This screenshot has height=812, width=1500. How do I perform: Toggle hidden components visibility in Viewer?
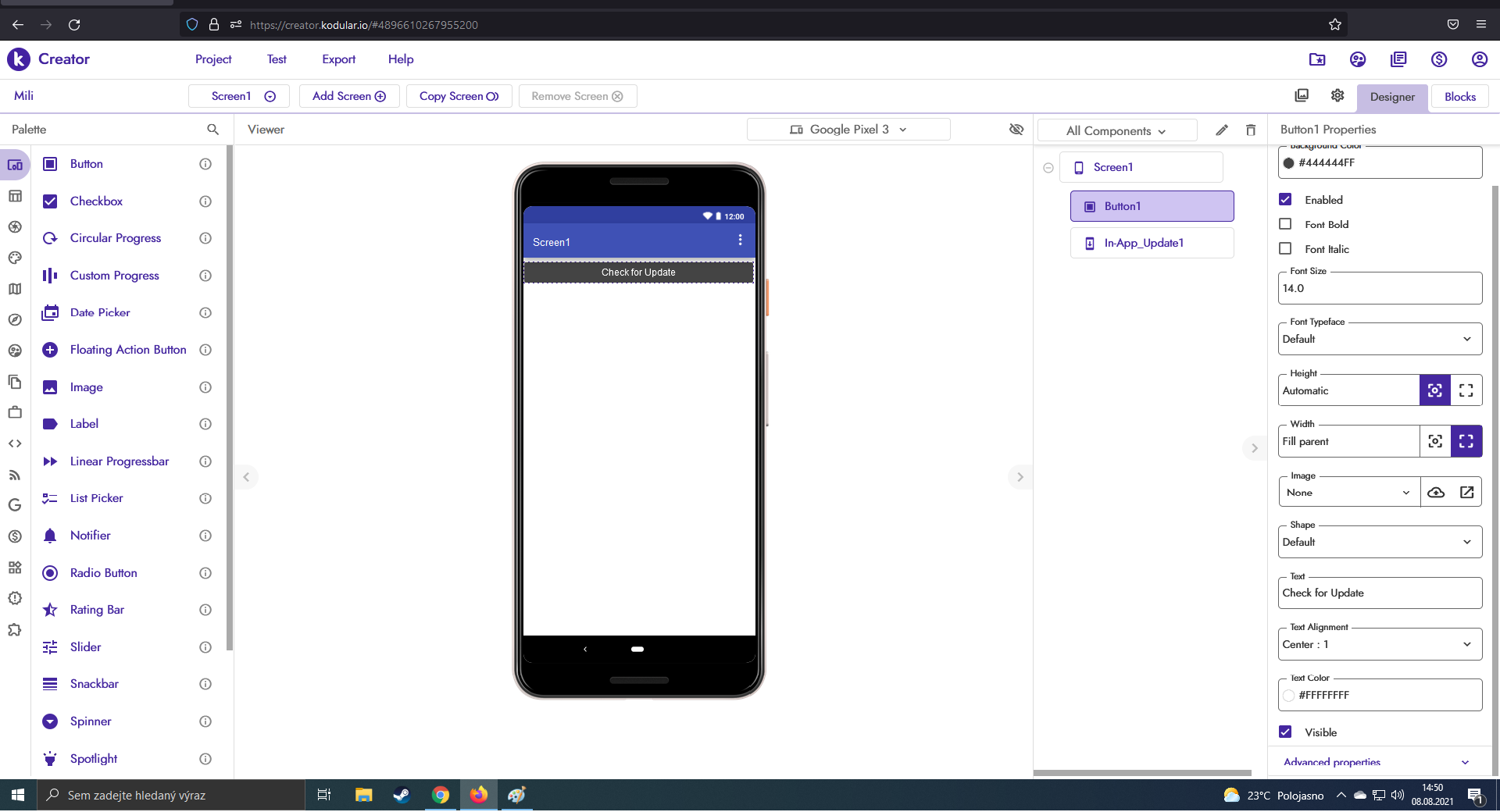pyautogui.click(x=1016, y=130)
